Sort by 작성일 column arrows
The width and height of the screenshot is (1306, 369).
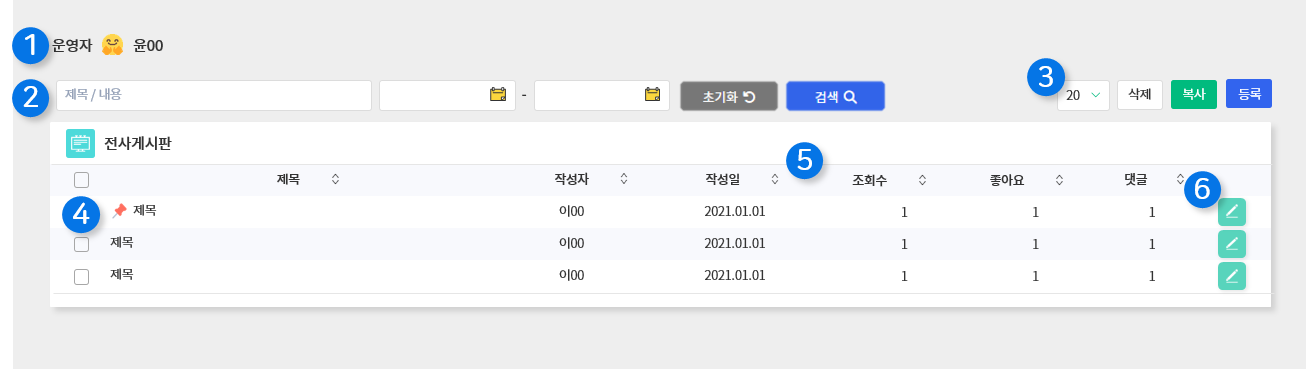(x=775, y=180)
